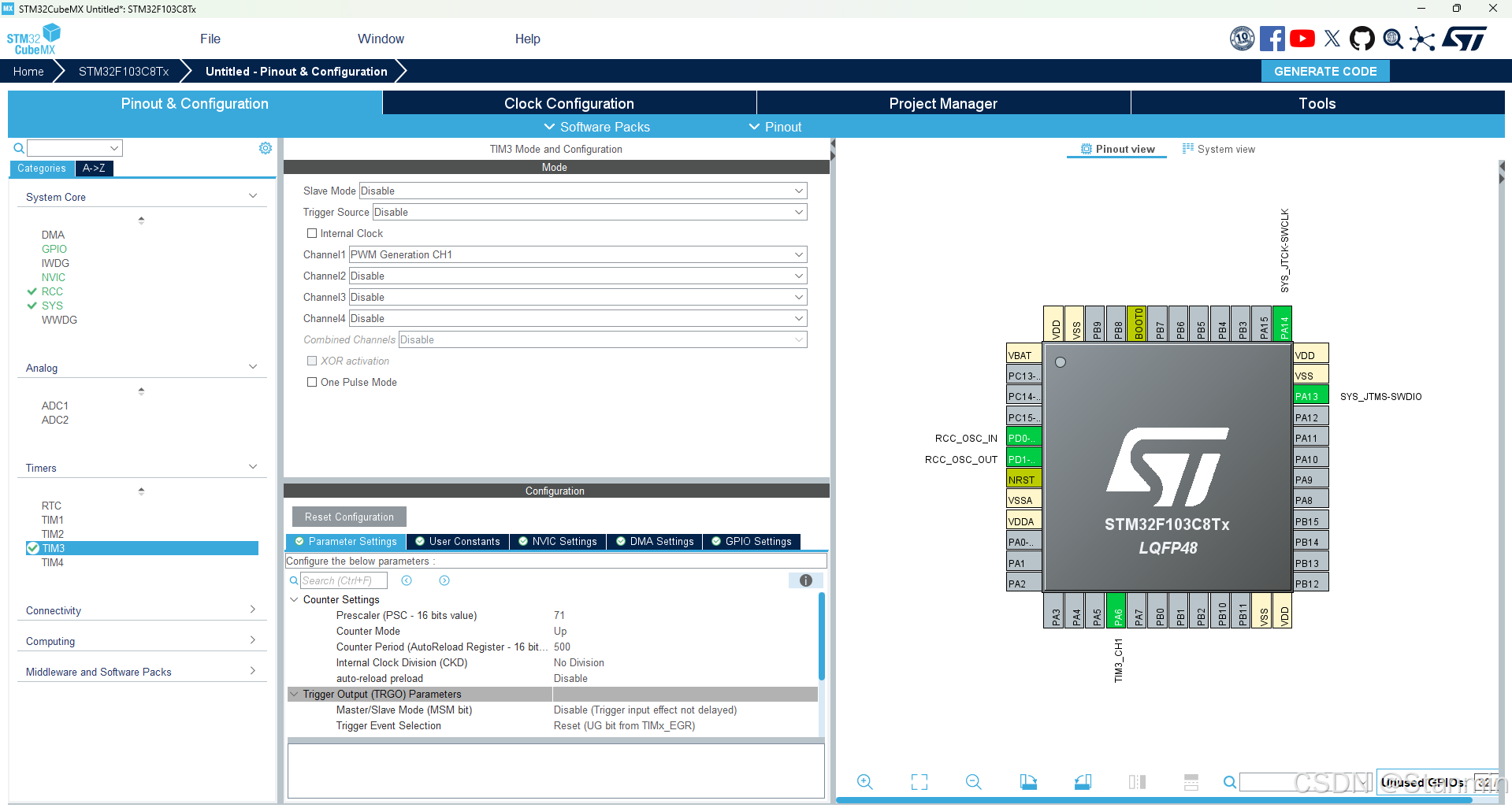This screenshot has height=808, width=1512.
Task: Open the ST YouTube channel icon
Action: [1302, 39]
